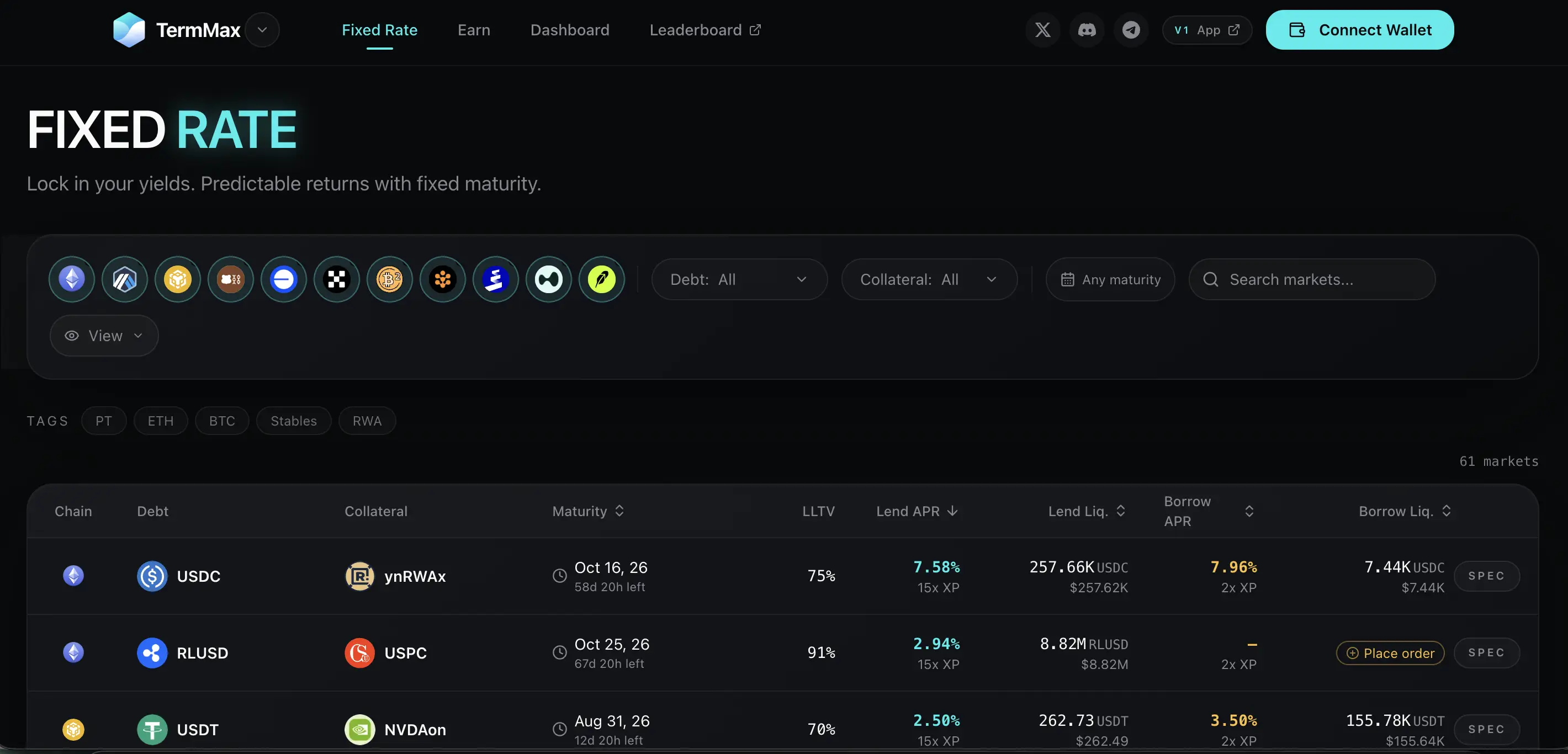The width and height of the screenshot is (1568, 754).
Task: Toggle the RWA tag filter
Action: tap(367, 421)
